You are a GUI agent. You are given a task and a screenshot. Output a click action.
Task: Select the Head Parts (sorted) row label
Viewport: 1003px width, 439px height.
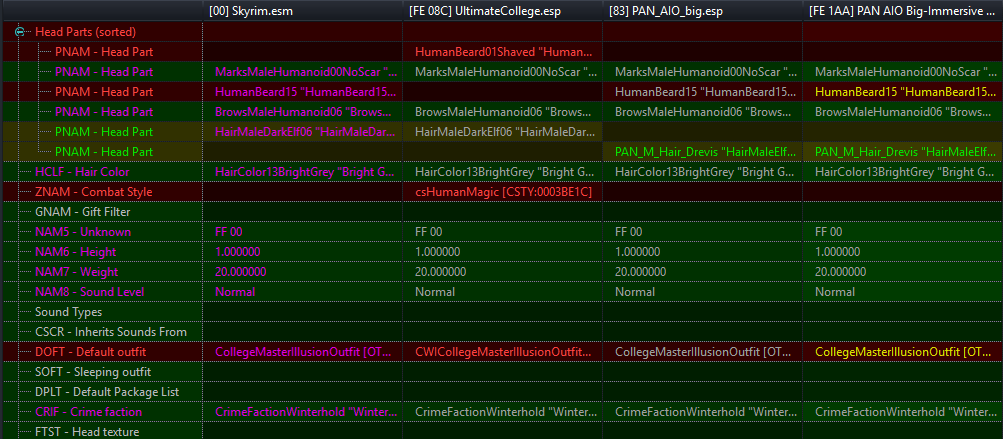(x=85, y=31)
